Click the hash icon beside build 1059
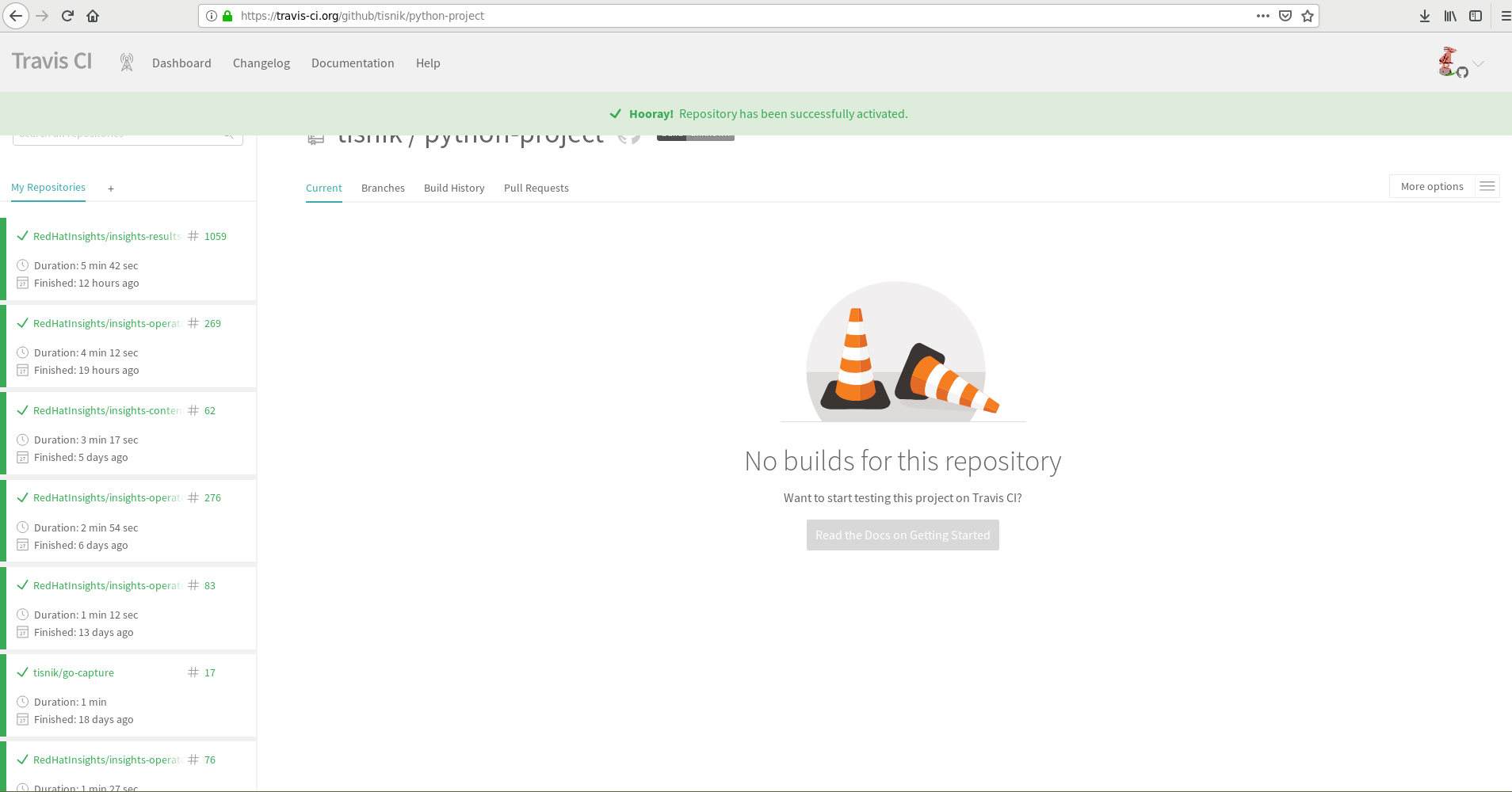 tap(193, 236)
